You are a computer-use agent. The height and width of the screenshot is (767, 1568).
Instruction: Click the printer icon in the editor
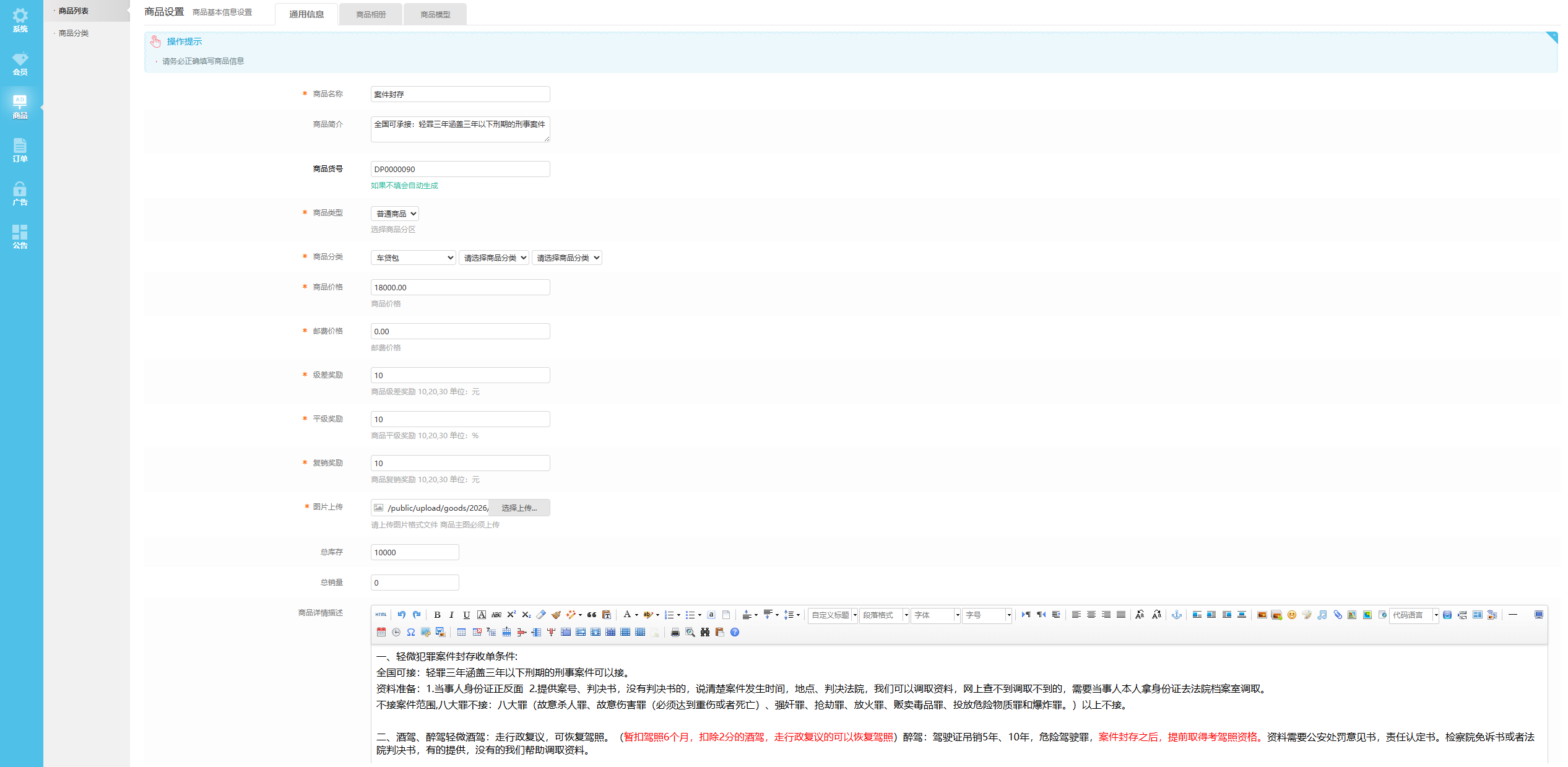(x=675, y=632)
